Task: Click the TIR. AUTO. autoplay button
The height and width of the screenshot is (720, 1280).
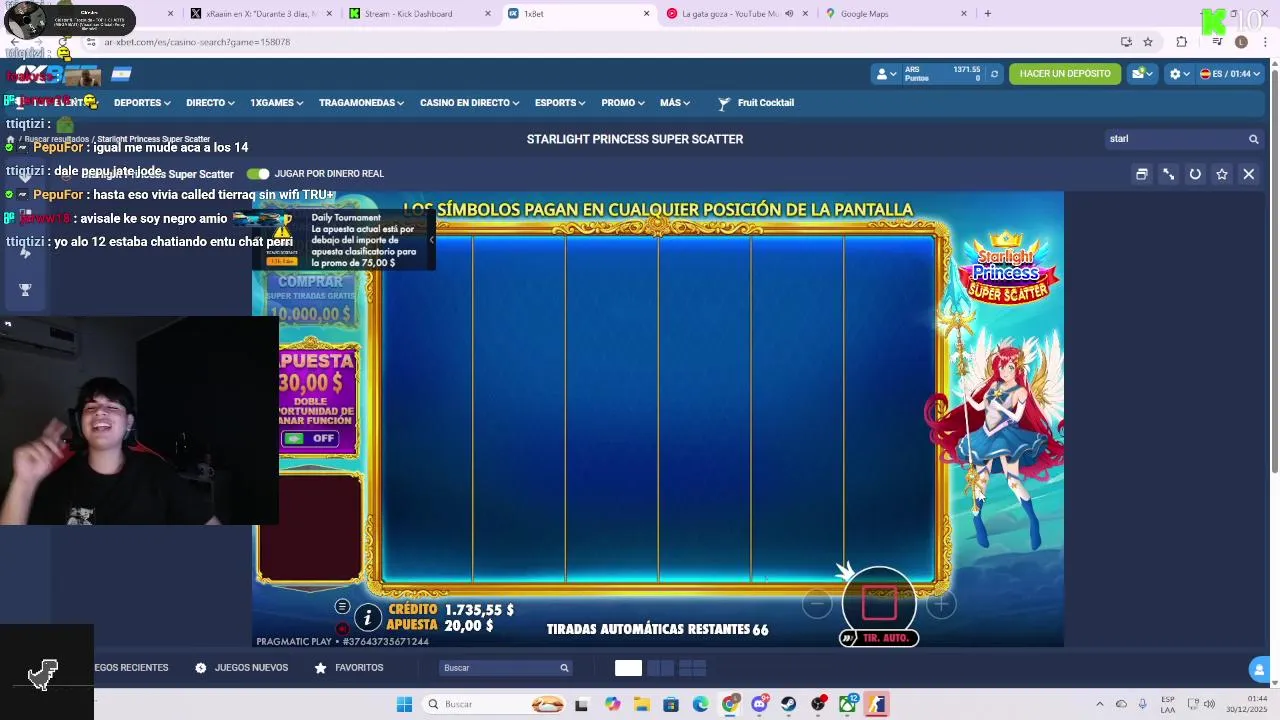Action: (879, 638)
